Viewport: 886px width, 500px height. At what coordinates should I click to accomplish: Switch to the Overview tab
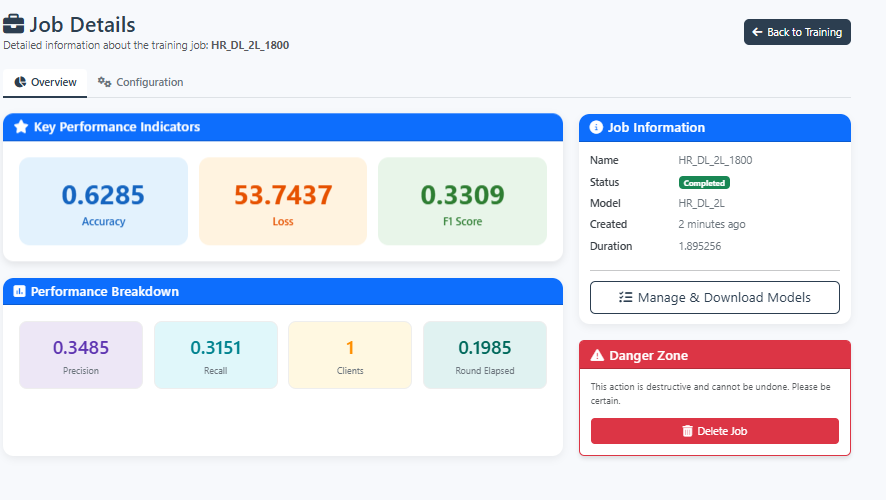[x=45, y=82]
